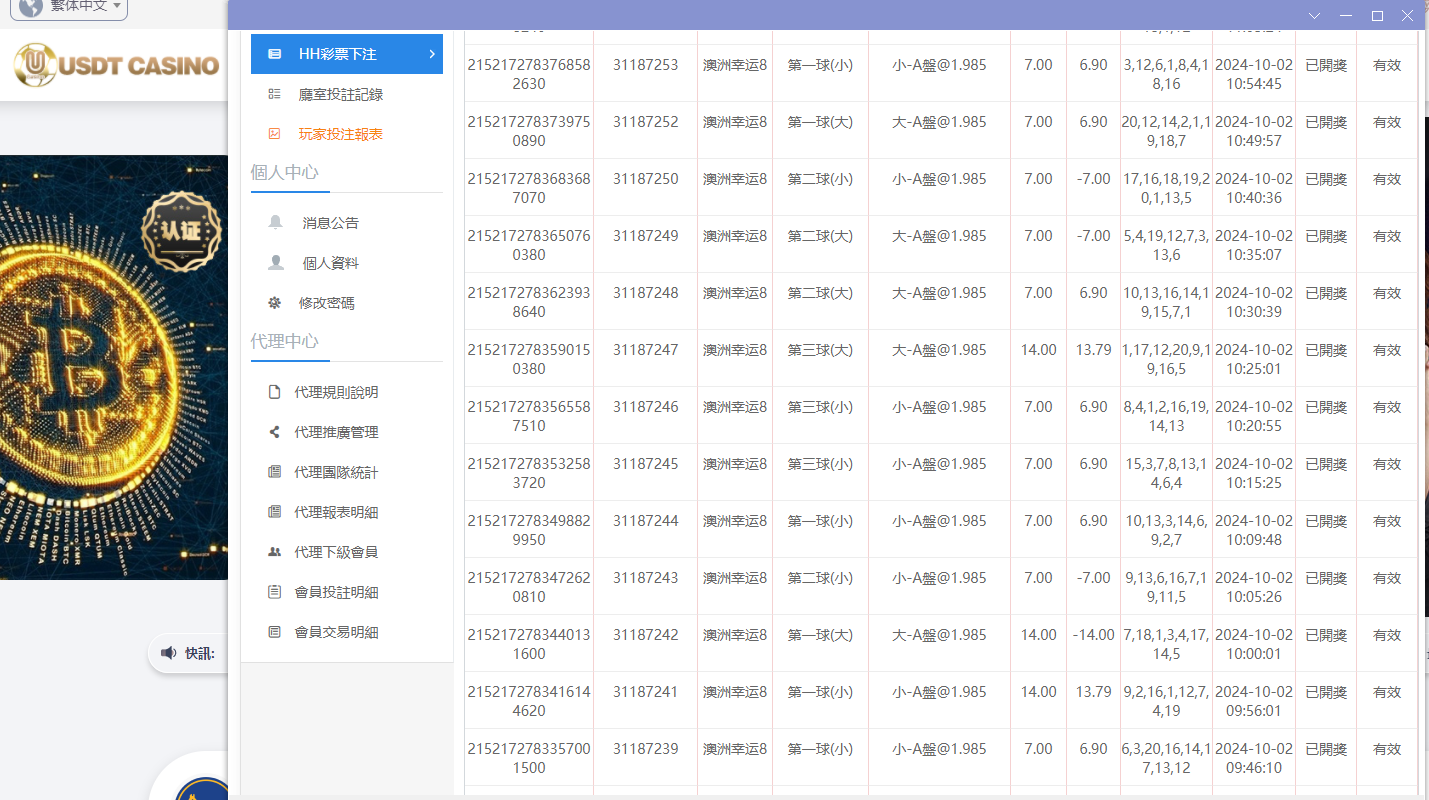Open the 繁体中文 language dropdown
Viewport: 1429px width, 800px height.
click(x=68, y=5)
